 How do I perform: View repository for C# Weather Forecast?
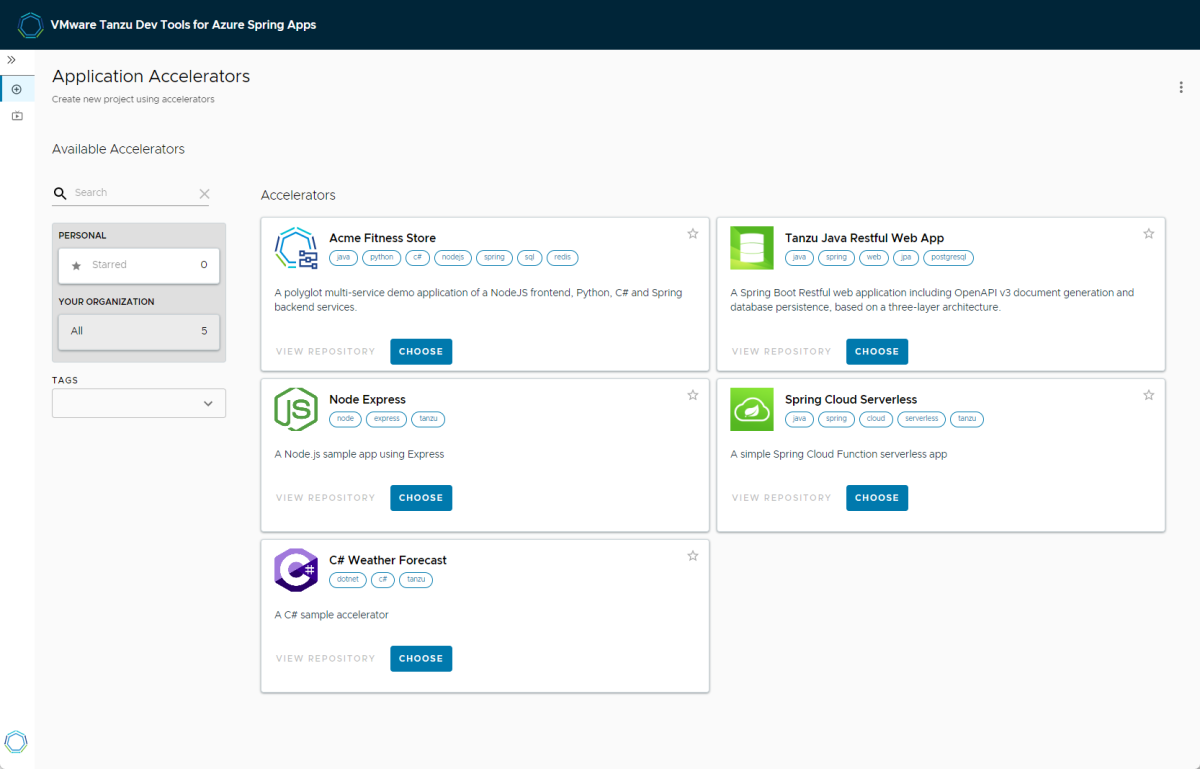coord(326,658)
